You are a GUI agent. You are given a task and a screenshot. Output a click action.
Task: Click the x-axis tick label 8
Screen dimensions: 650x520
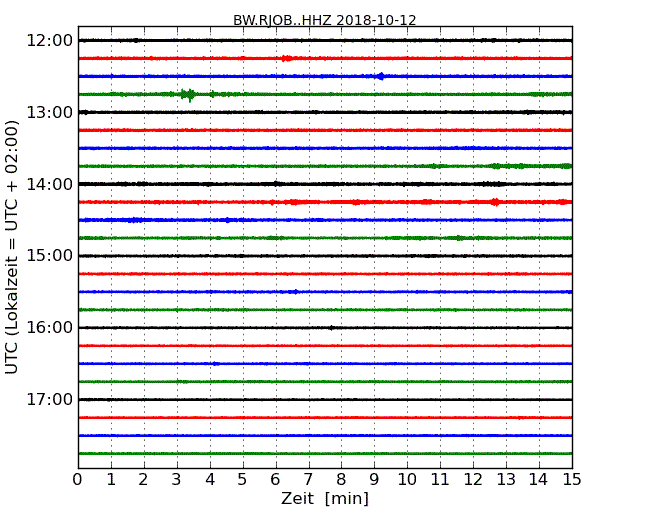341,480
